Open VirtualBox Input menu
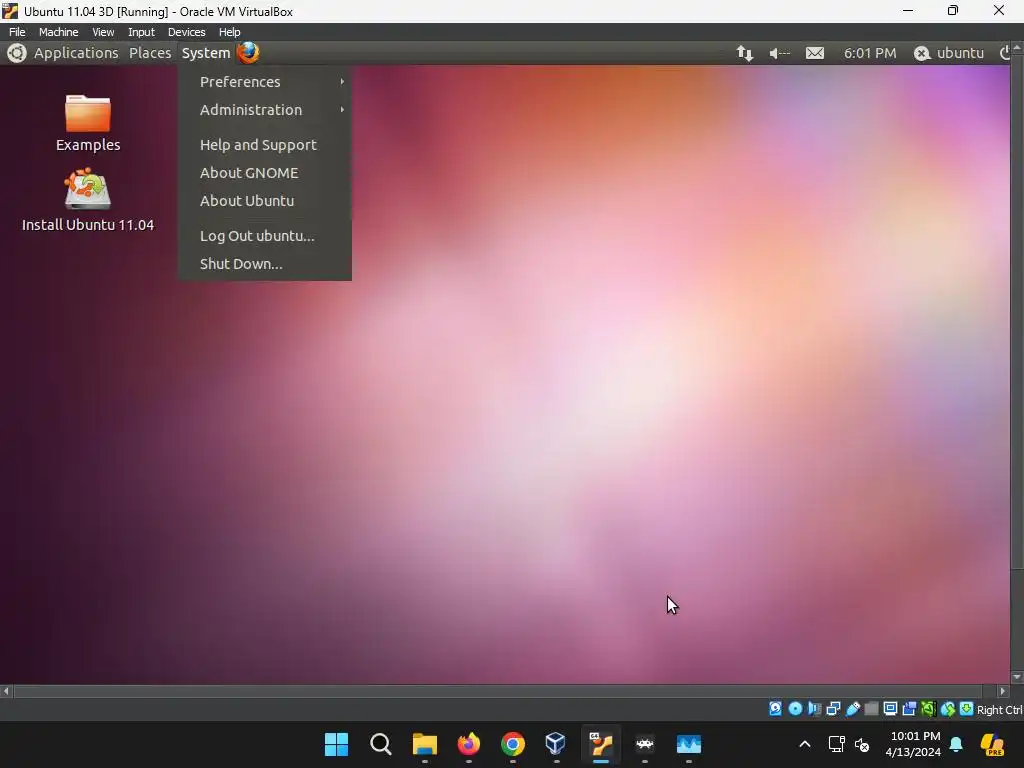This screenshot has width=1024, height=768. [x=141, y=32]
